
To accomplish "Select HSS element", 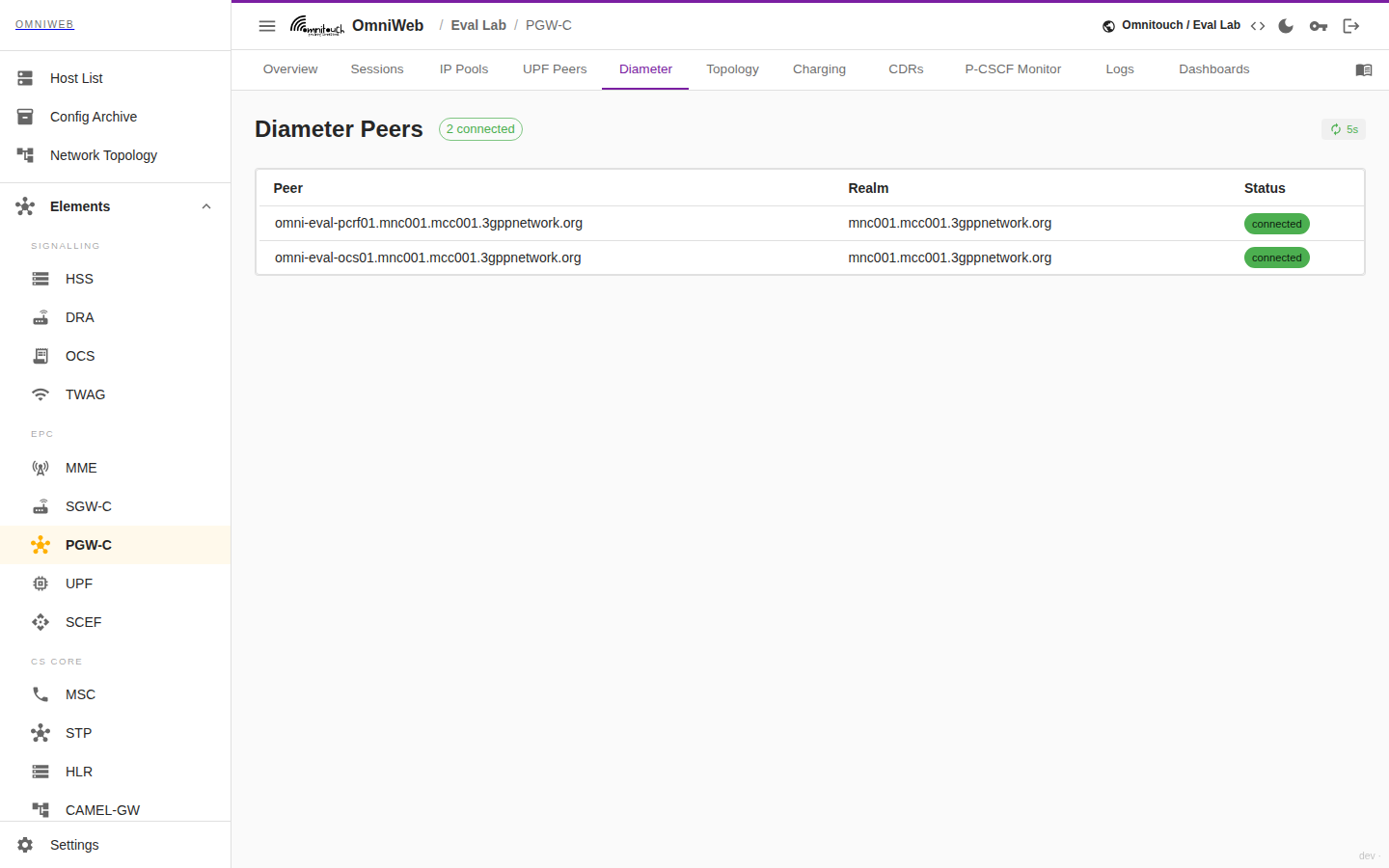I will pos(116,279).
